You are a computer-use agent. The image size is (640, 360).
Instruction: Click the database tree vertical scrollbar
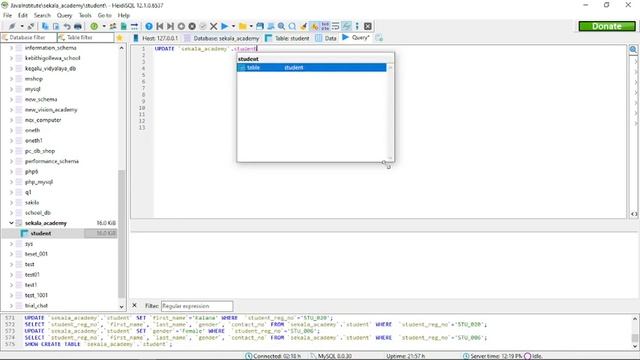click(122, 233)
